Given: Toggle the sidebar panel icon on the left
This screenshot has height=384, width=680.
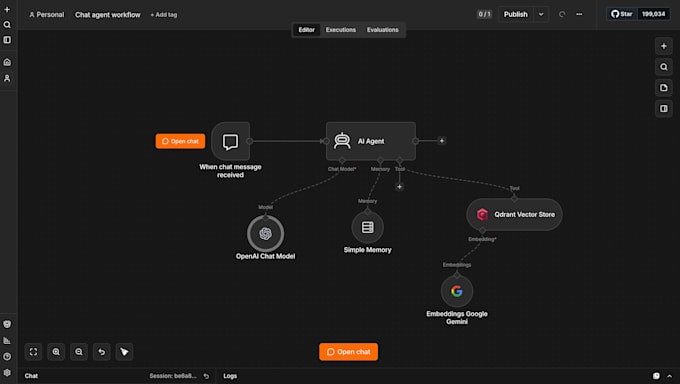Looking at the screenshot, I should (x=7, y=40).
